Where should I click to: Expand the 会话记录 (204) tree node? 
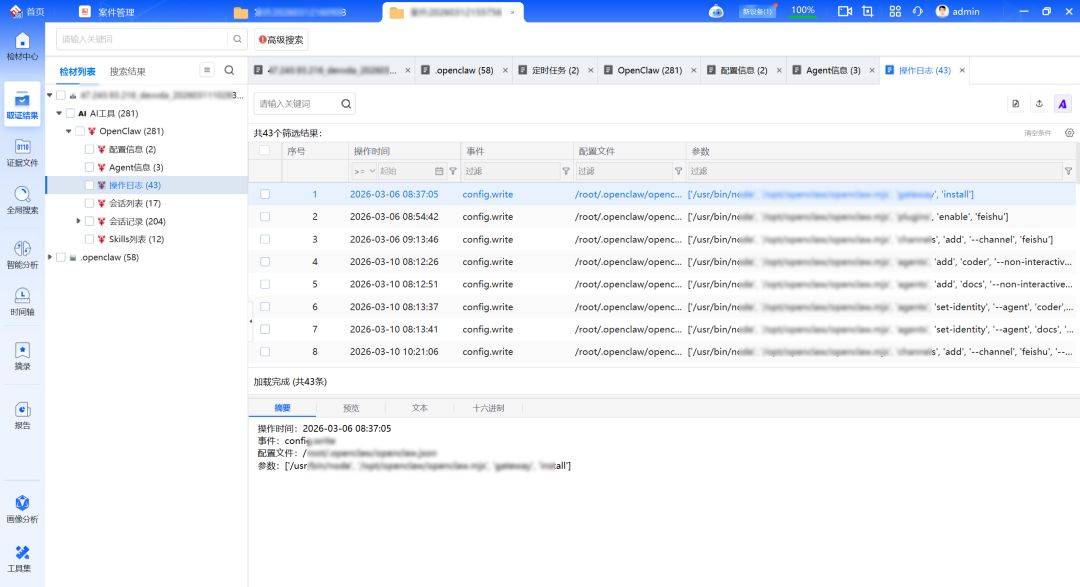79,221
